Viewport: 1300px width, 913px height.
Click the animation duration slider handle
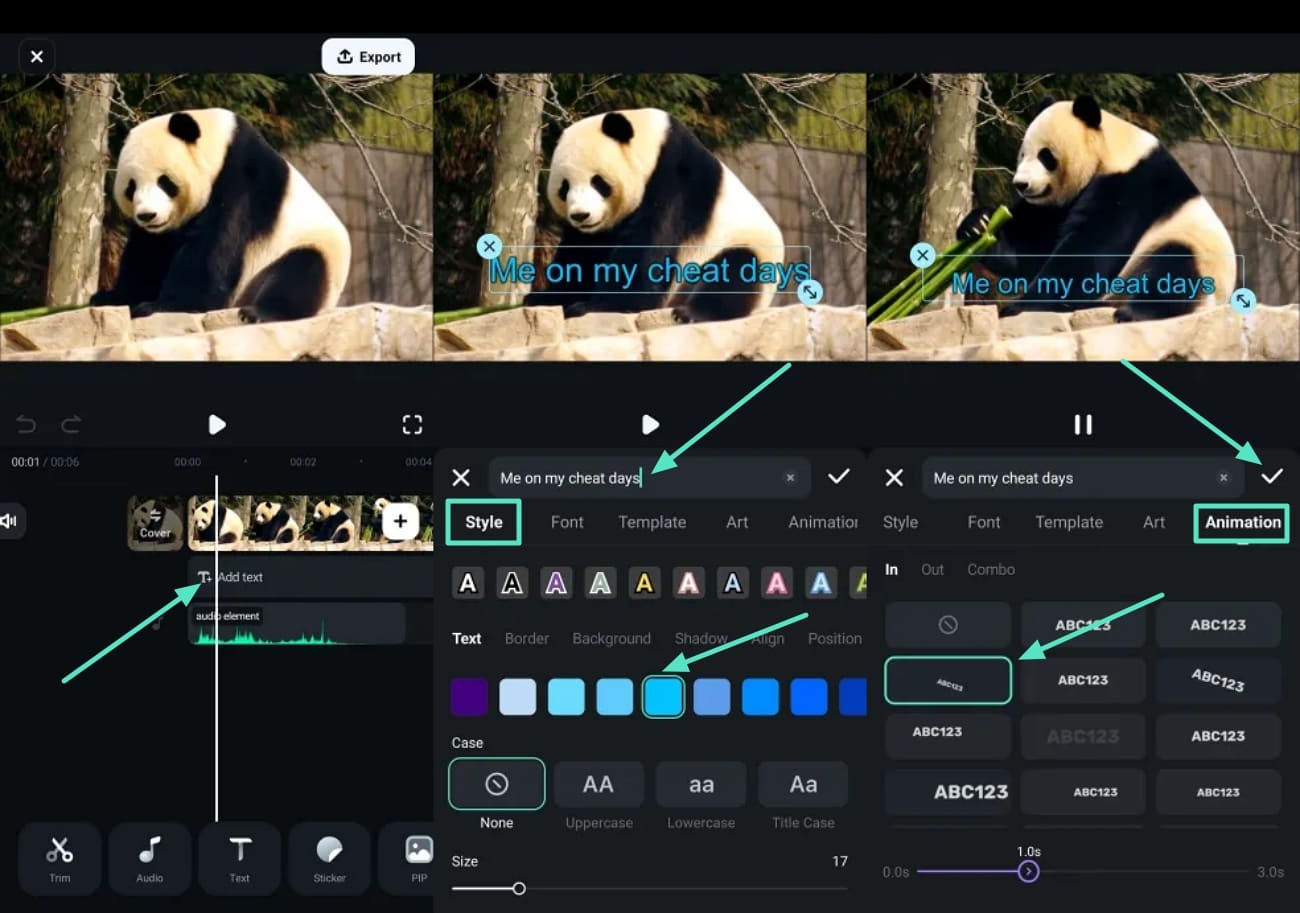click(x=1028, y=872)
